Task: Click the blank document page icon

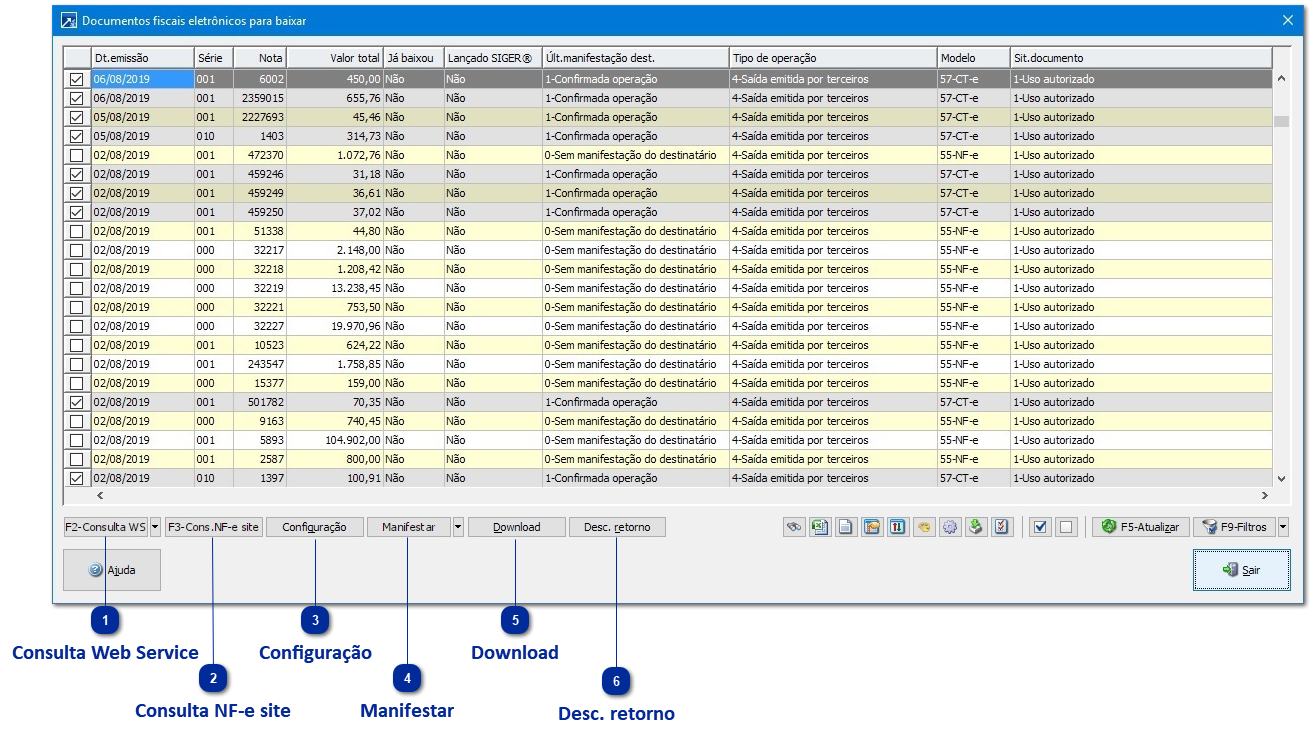Action: click(846, 527)
